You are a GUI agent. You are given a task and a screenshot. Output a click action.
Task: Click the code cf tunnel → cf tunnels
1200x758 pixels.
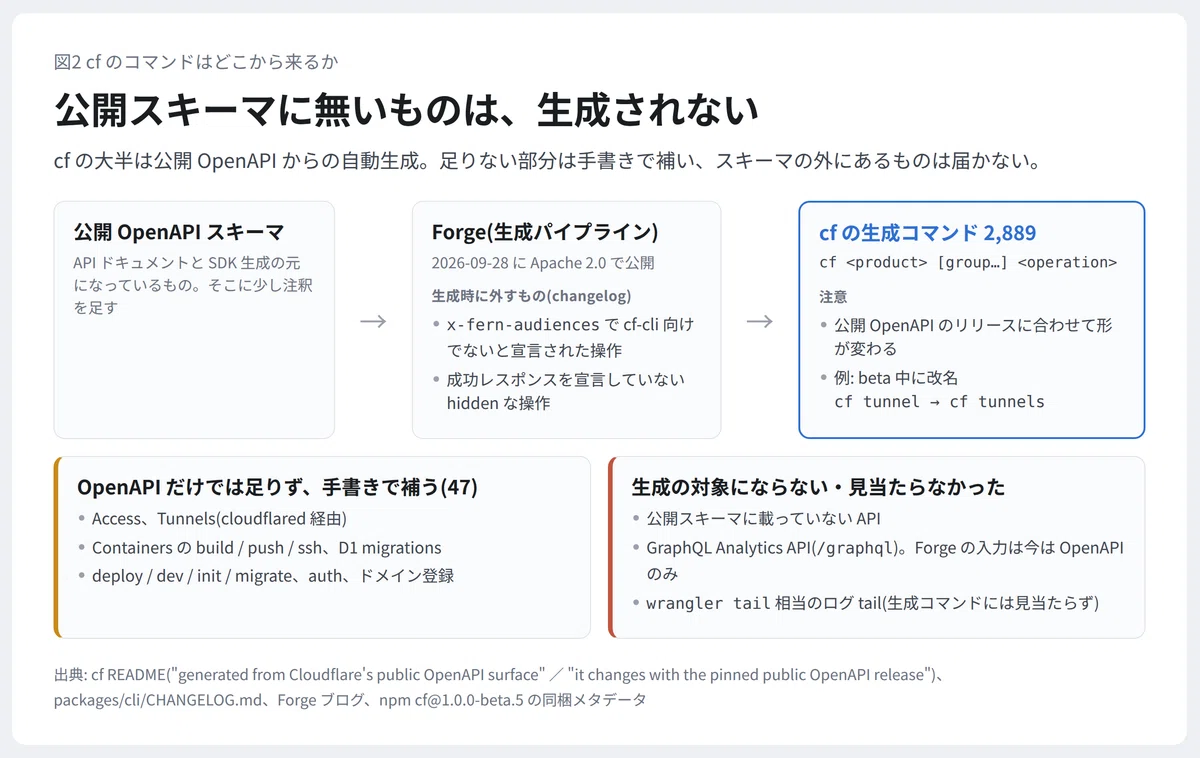click(939, 402)
